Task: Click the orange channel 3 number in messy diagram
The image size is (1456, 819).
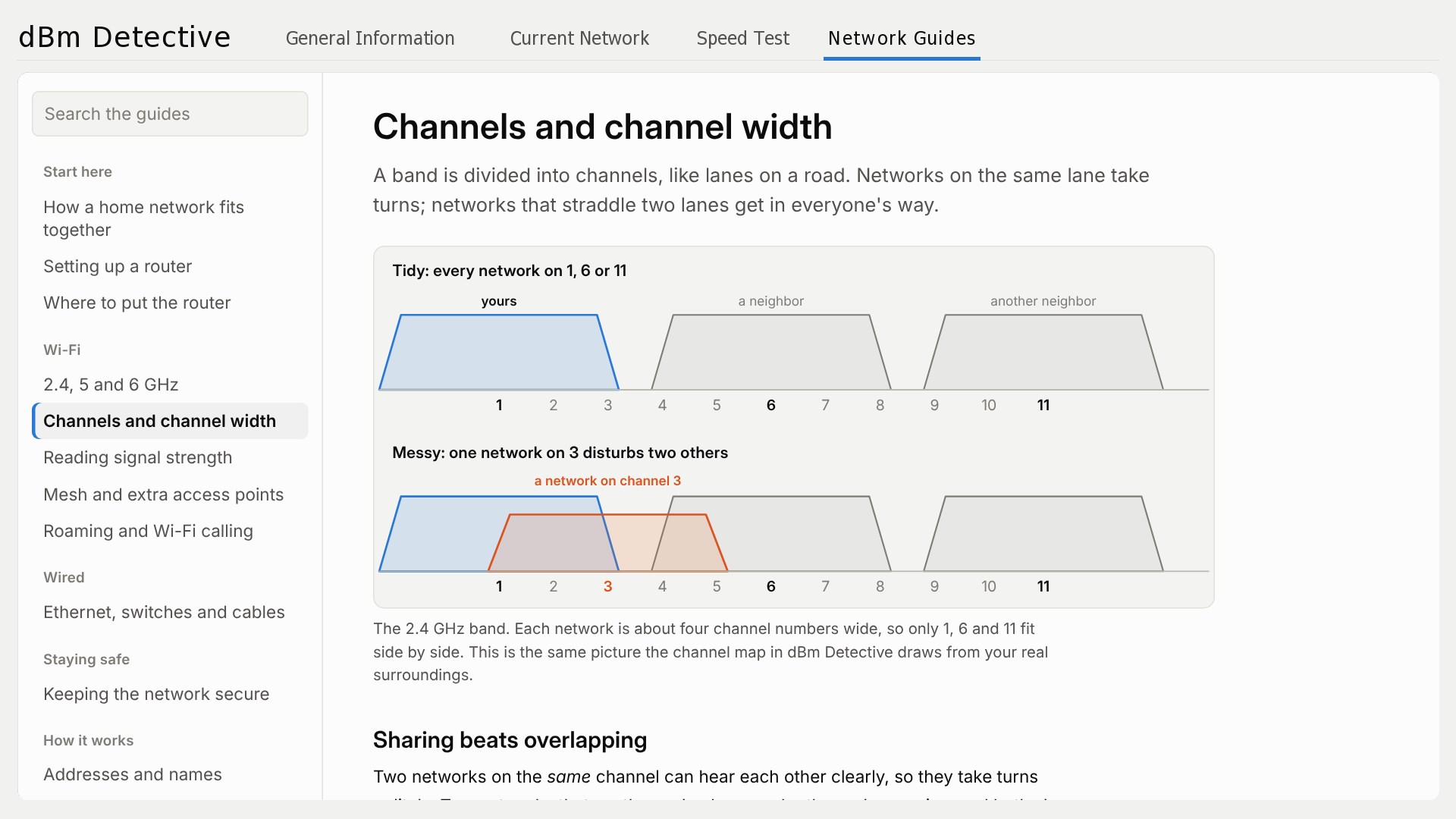Action: (607, 586)
